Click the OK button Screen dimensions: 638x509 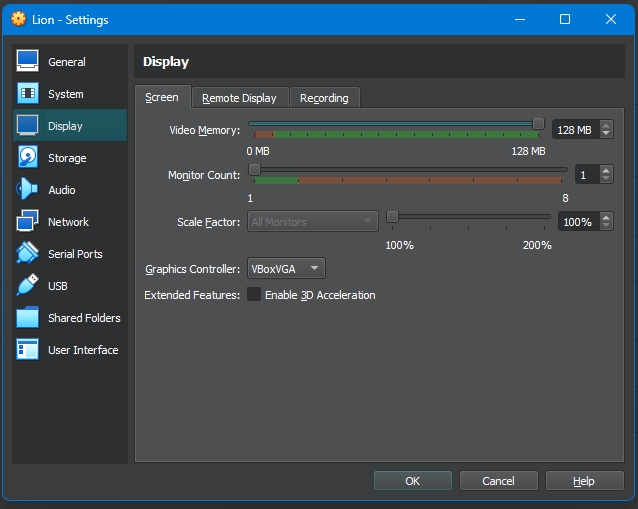click(x=412, y=481)
